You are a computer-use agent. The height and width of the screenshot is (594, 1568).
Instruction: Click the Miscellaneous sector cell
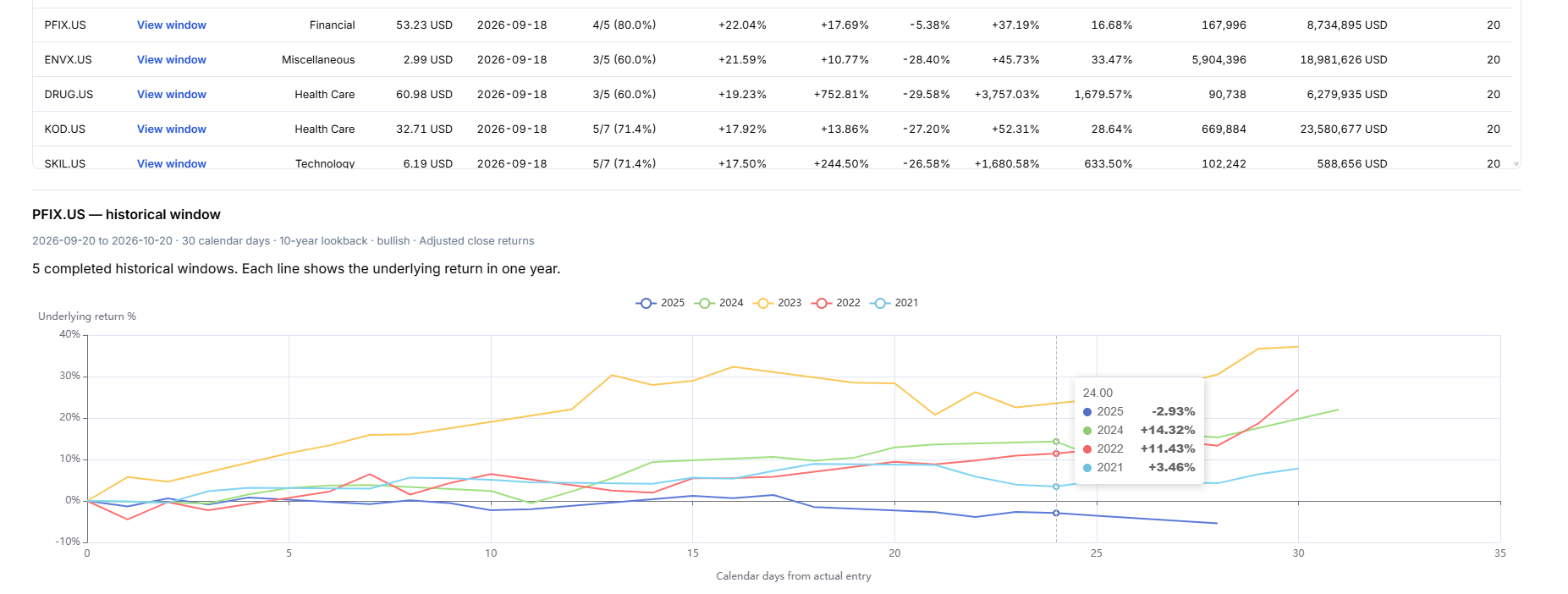point(318,60)
